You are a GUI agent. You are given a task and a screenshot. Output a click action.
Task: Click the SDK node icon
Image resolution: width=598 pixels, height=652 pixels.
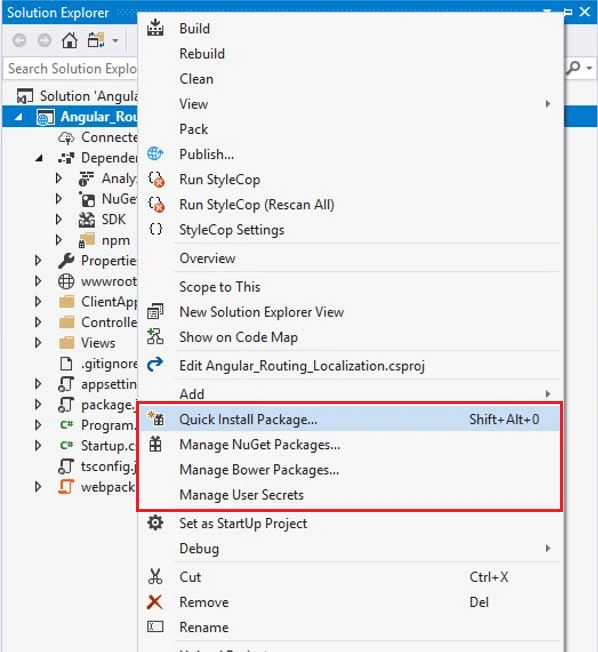tap(86, 220)
